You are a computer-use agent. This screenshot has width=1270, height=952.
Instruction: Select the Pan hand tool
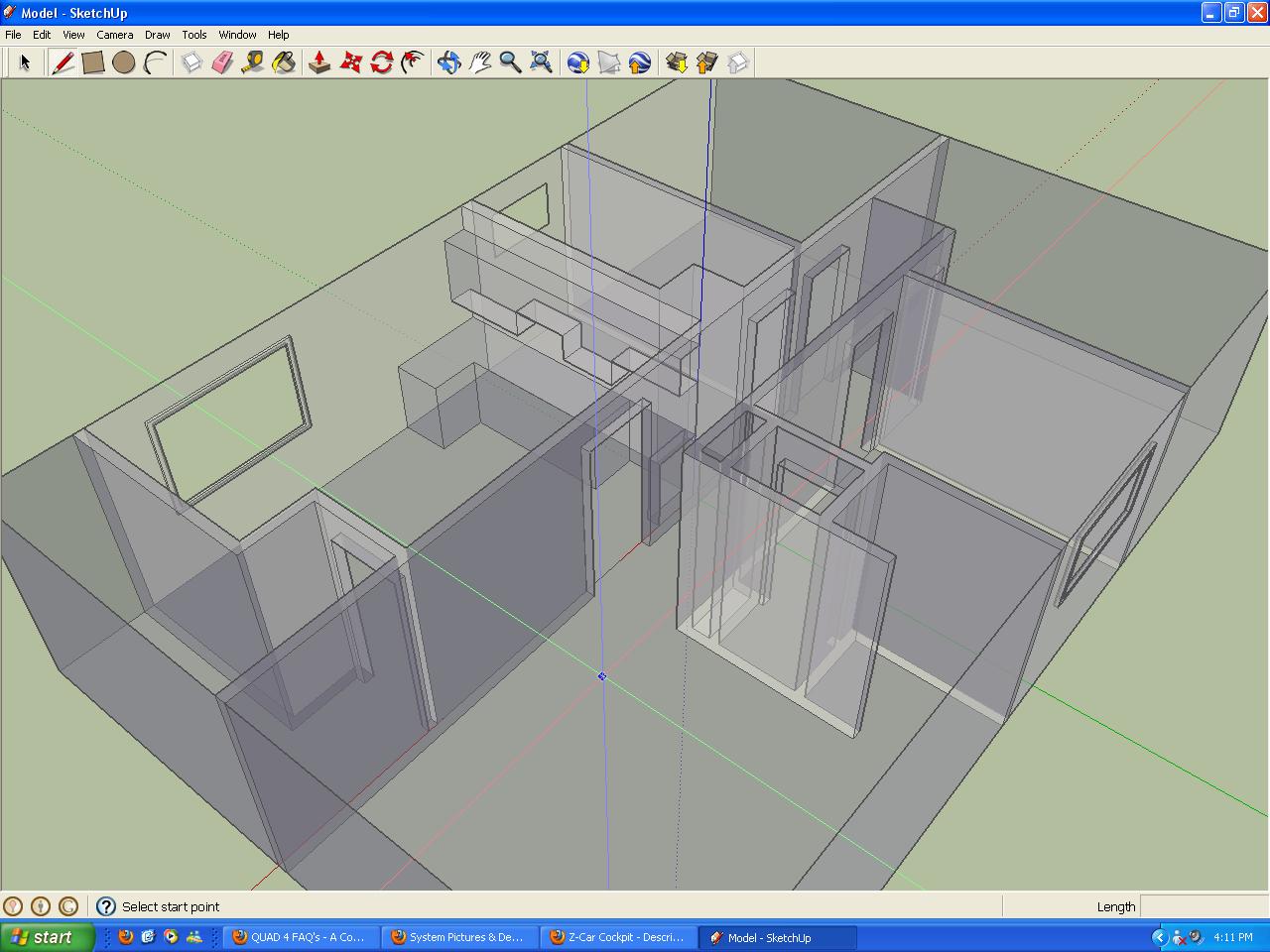click(x=480, y=62)
